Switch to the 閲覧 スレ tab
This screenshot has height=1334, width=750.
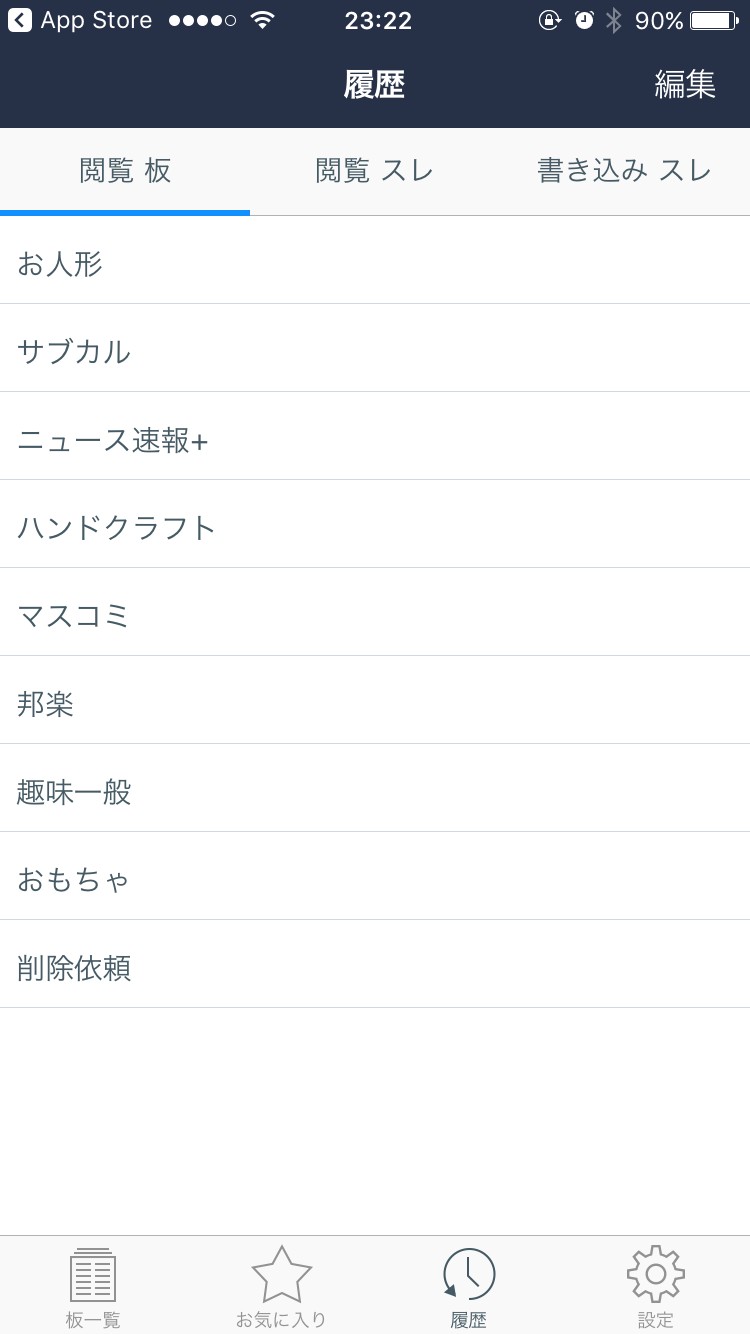(x=375, y=171)
